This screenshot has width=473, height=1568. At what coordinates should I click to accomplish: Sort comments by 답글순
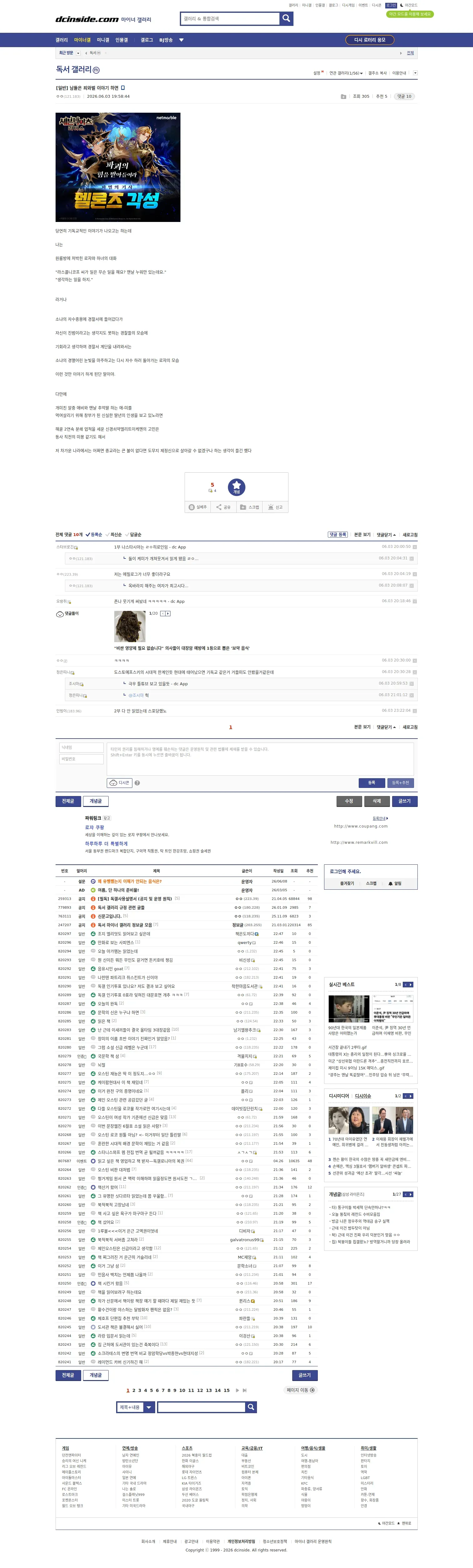(133, 534)
